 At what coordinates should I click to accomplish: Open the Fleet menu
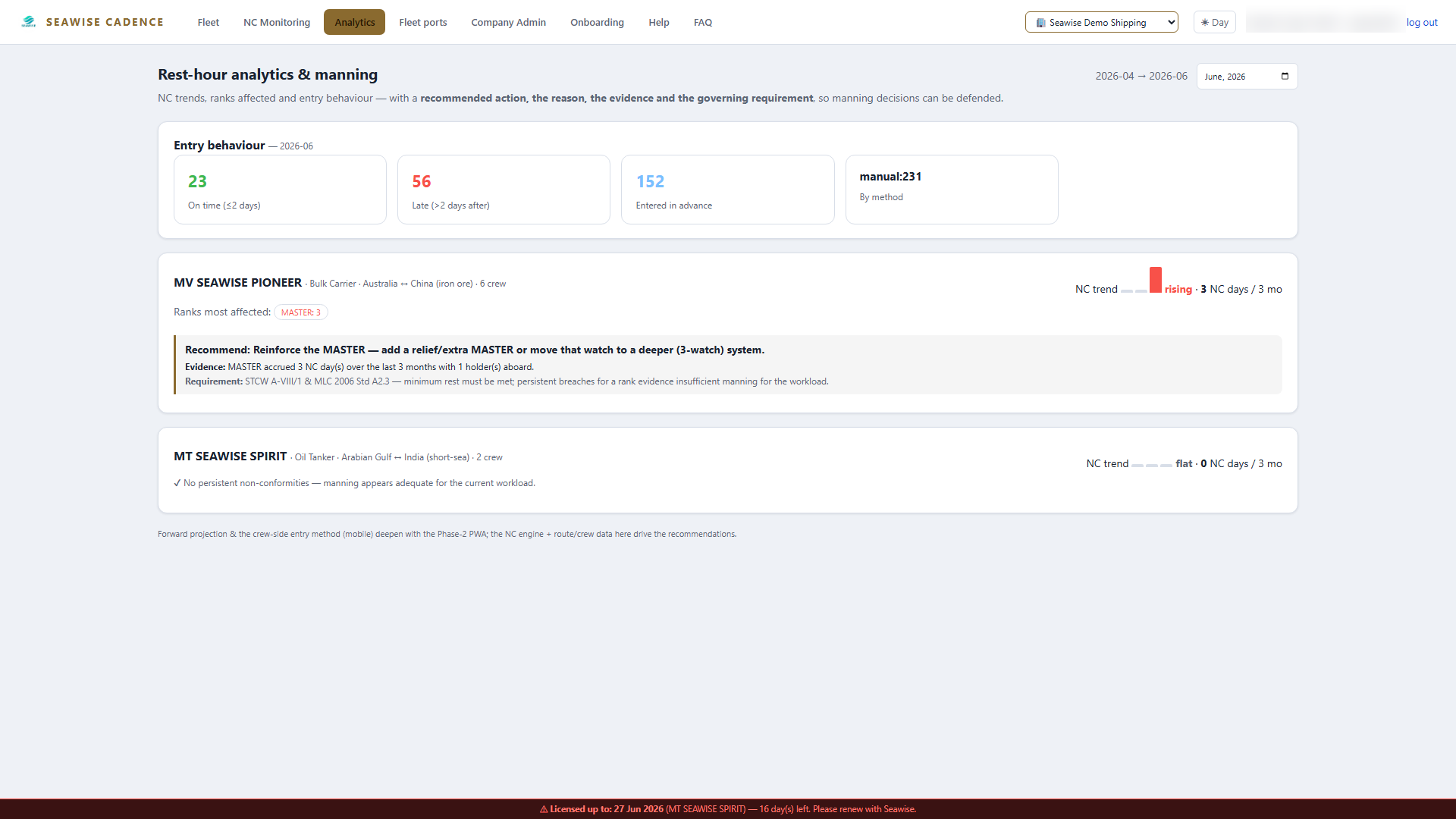tap(208, 22)
